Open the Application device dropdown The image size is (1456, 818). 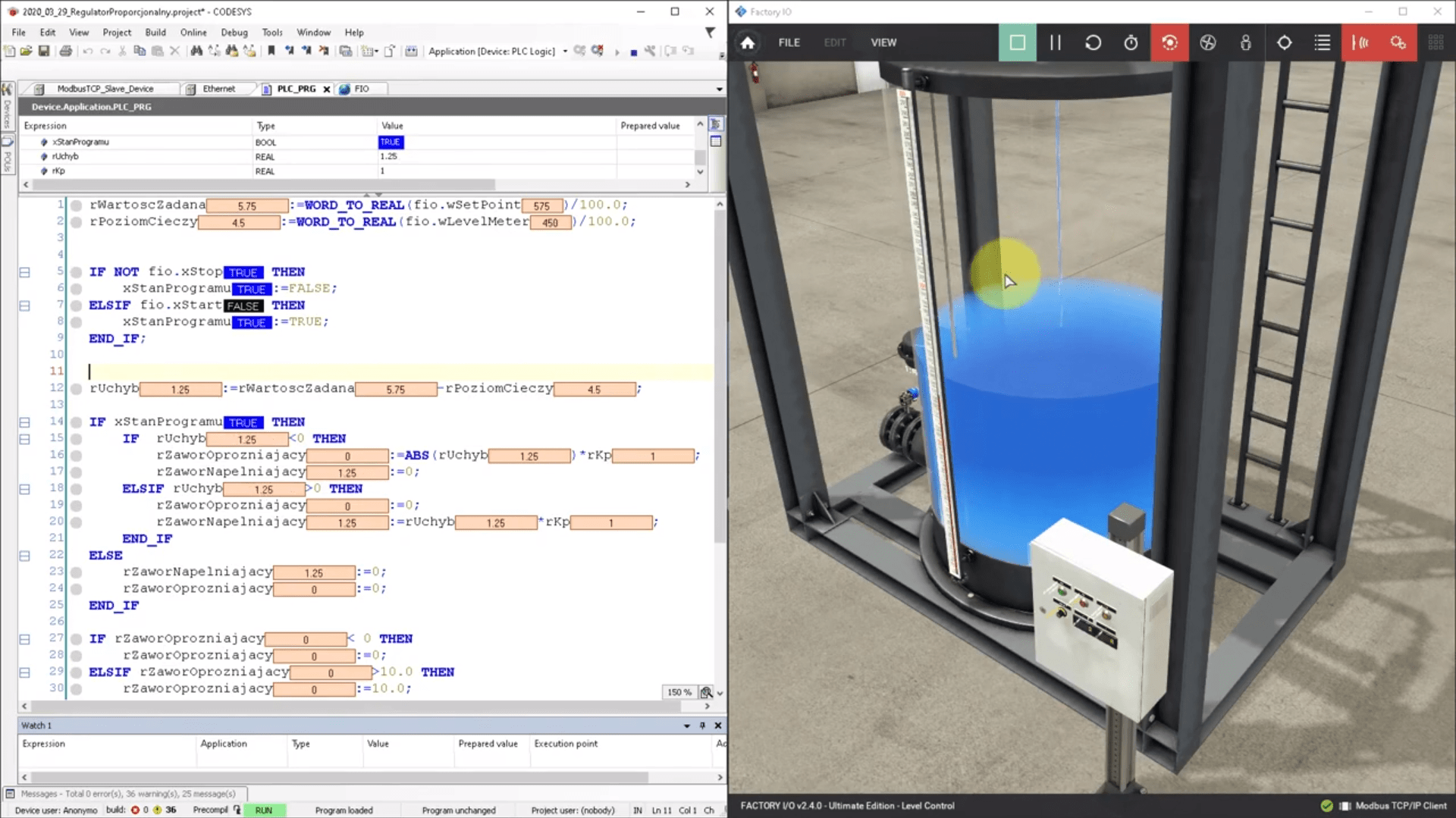pyautogui.click(x=565, y=51)
